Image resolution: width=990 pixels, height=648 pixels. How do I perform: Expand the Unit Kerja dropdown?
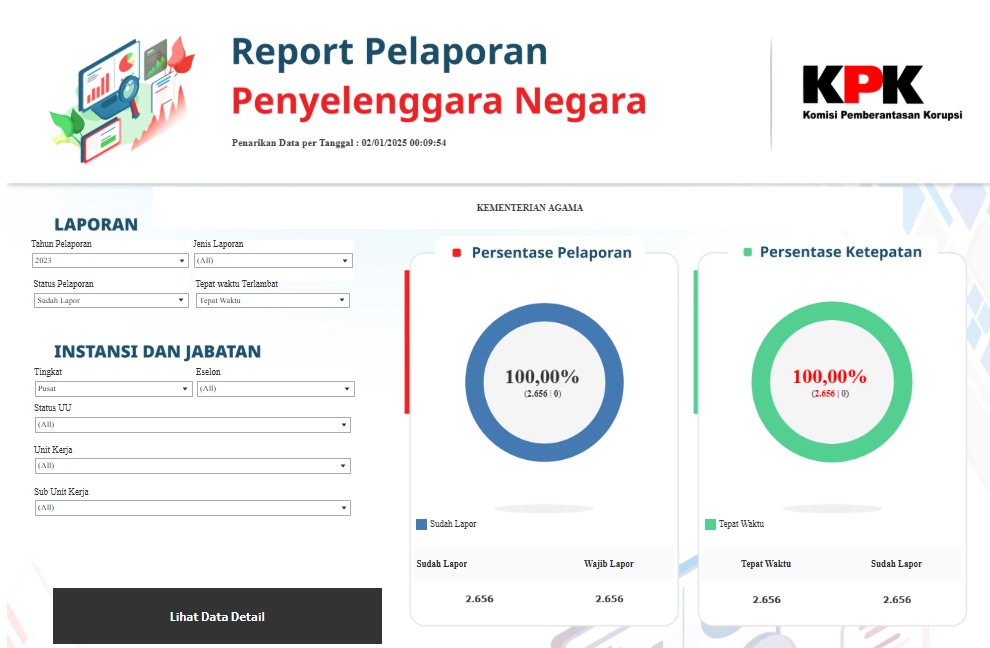point(190,465)
